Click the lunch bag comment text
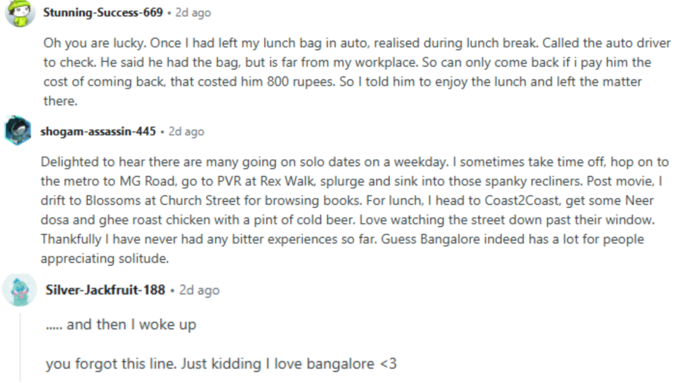 pyautogui.click(x=357, y=72)
